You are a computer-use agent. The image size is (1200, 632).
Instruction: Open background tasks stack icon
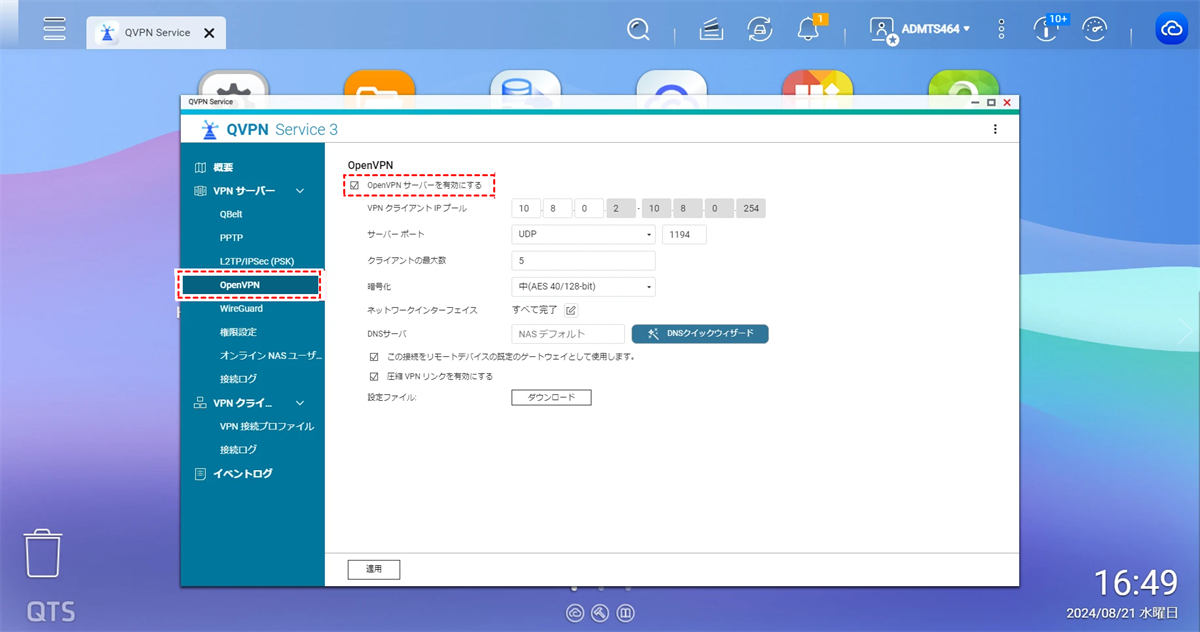[711, 30]
